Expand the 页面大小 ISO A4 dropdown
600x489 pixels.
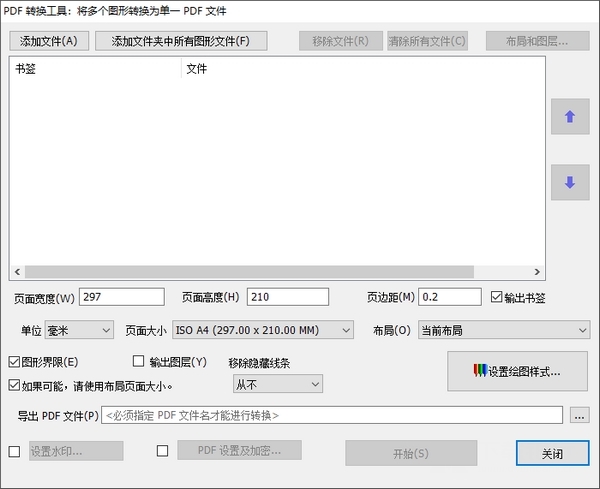(x=263, y=330)
